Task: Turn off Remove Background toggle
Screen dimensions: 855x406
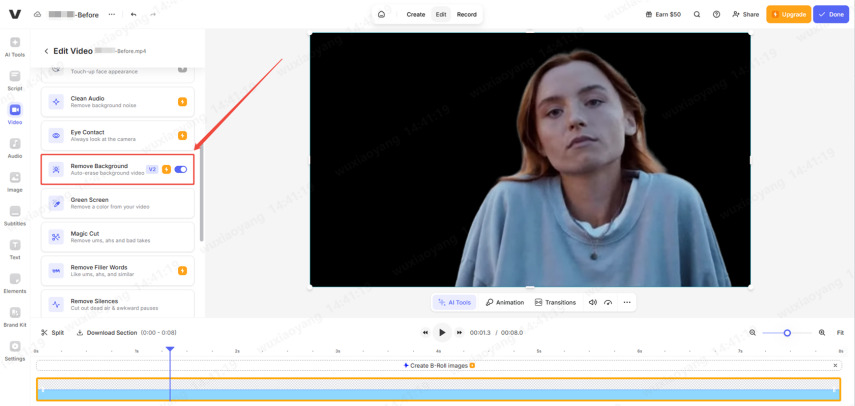Action: (x=180, y=169)
